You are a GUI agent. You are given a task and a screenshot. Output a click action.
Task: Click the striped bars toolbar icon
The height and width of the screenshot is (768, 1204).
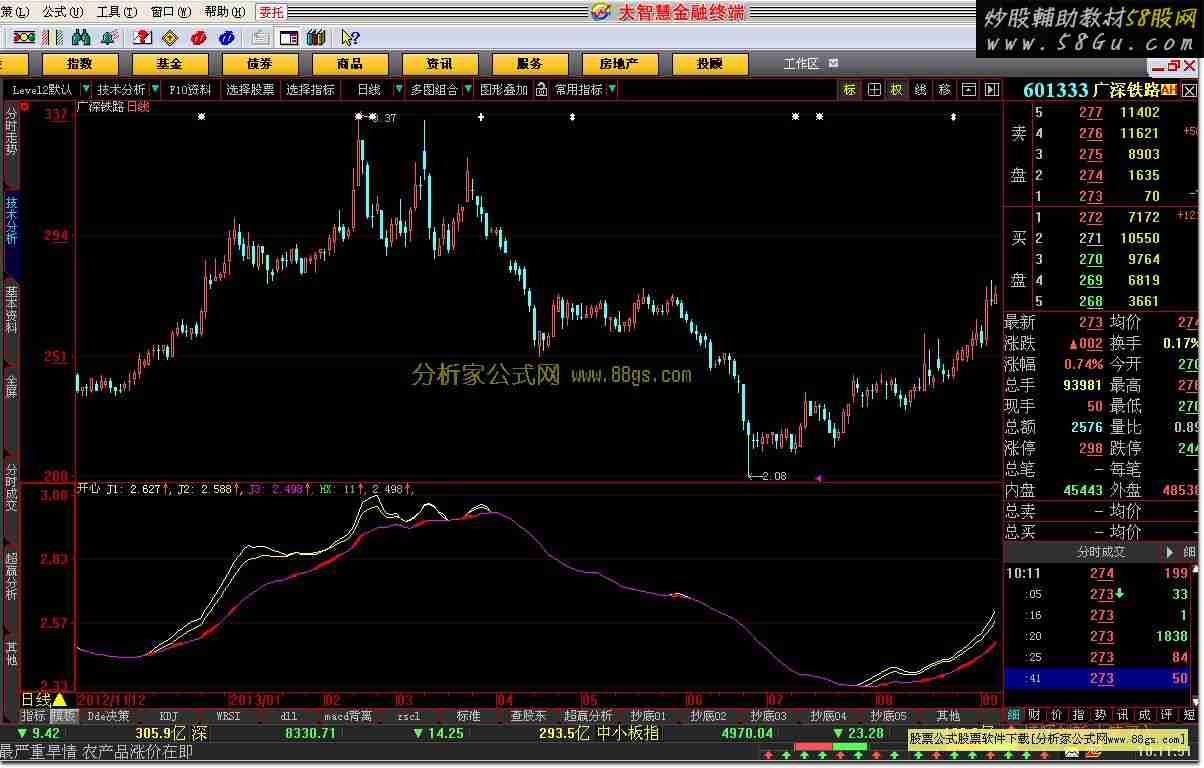52,37
